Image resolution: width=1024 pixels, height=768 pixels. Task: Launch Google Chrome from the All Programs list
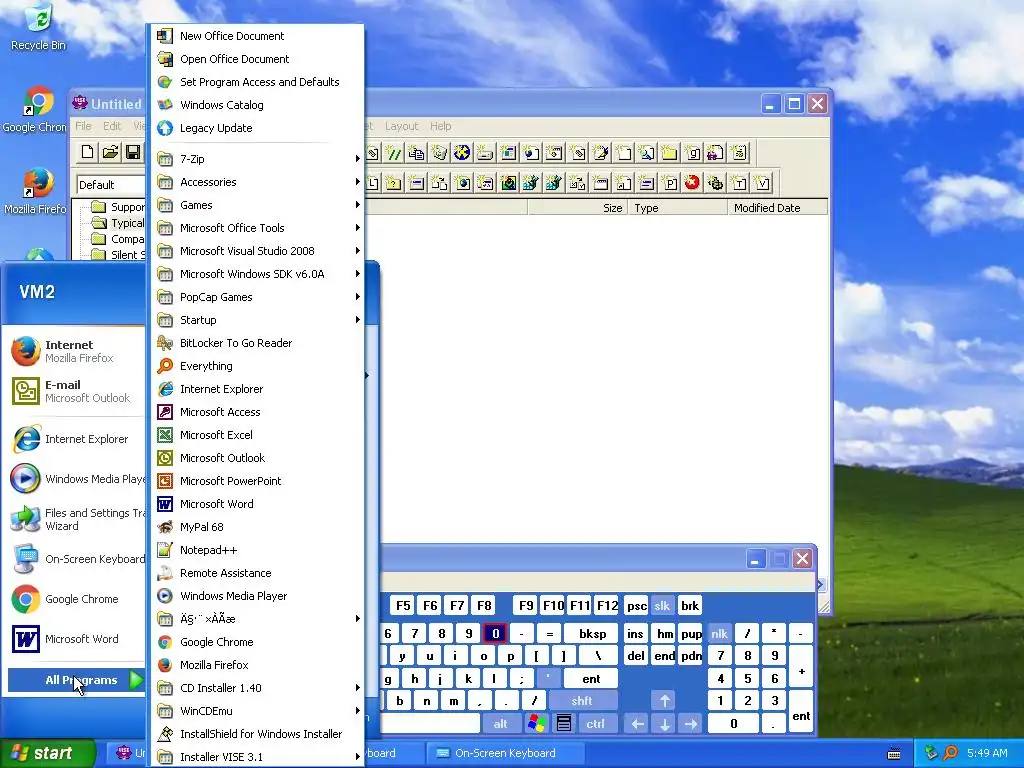tap(257, 642)
